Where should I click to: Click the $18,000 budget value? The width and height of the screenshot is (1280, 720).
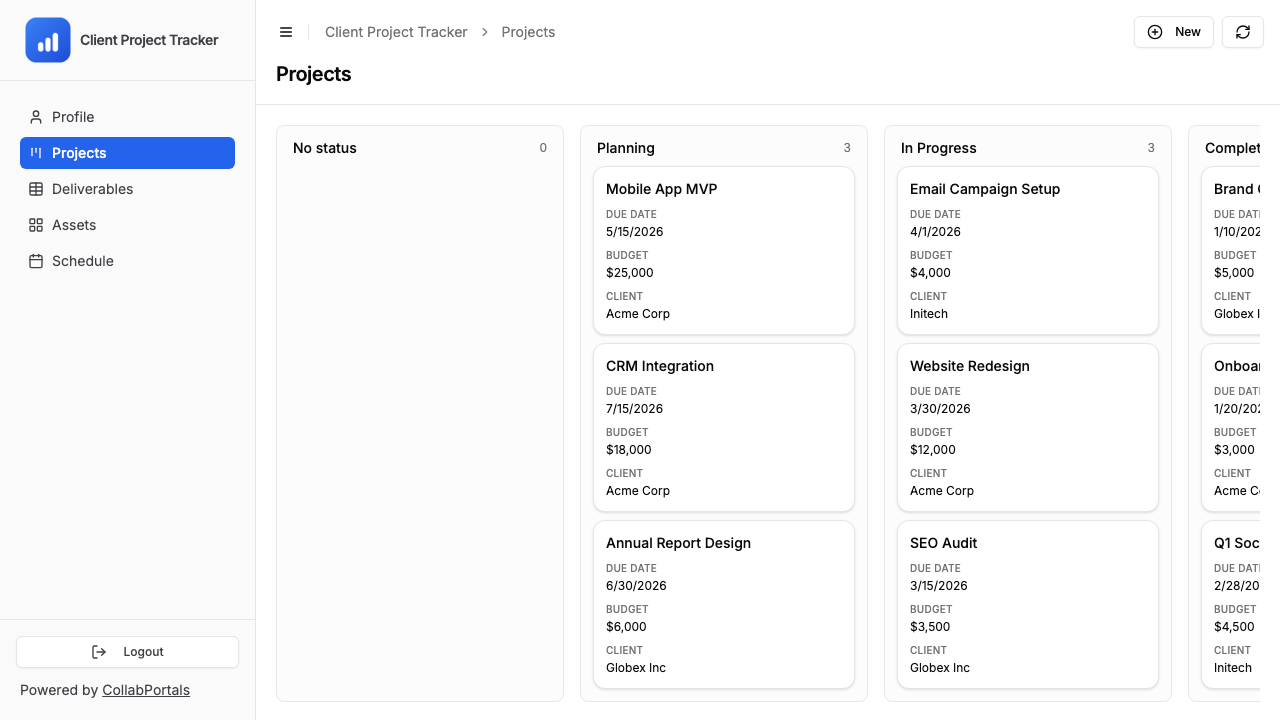629,450
